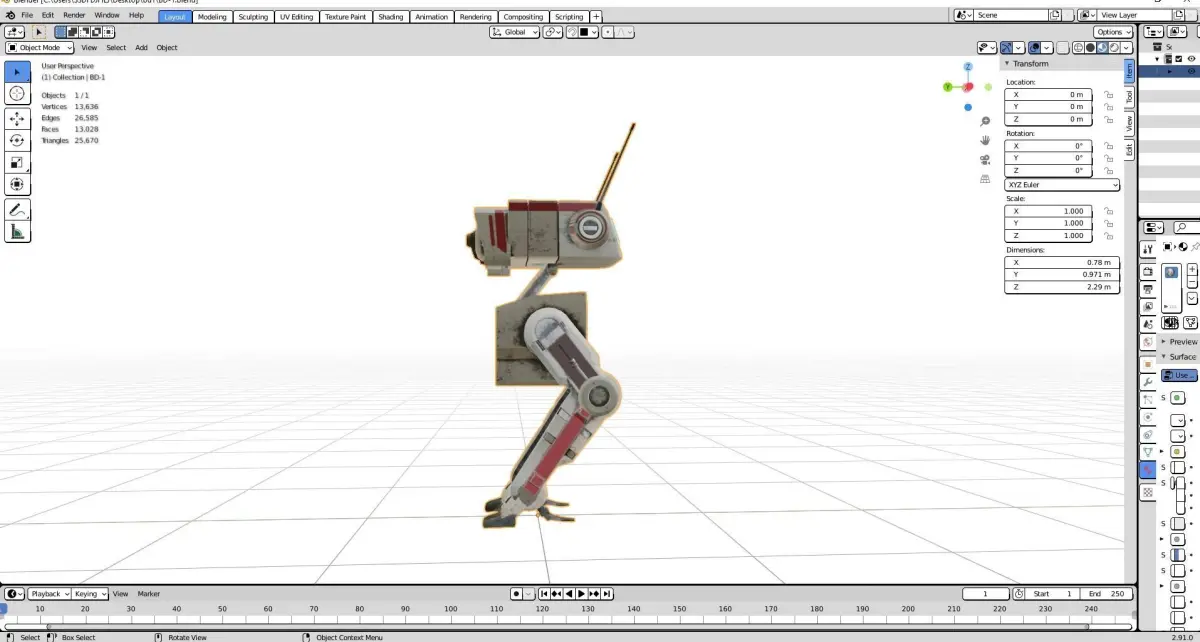Click the new scene icon beside the Scene field
Image resolution: width=1200 pixels, height=642 pixels.
click(x=1055, y=15)
